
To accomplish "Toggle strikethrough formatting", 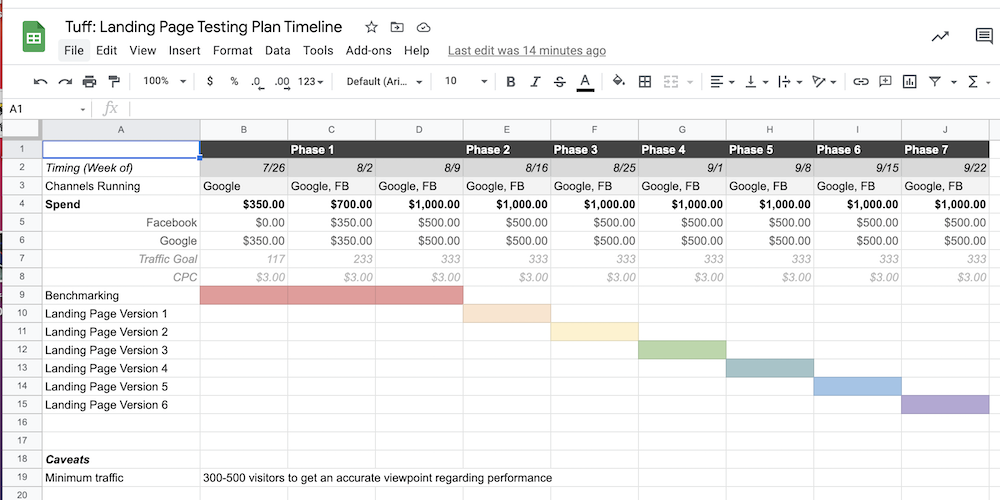I will pos(559,82).
